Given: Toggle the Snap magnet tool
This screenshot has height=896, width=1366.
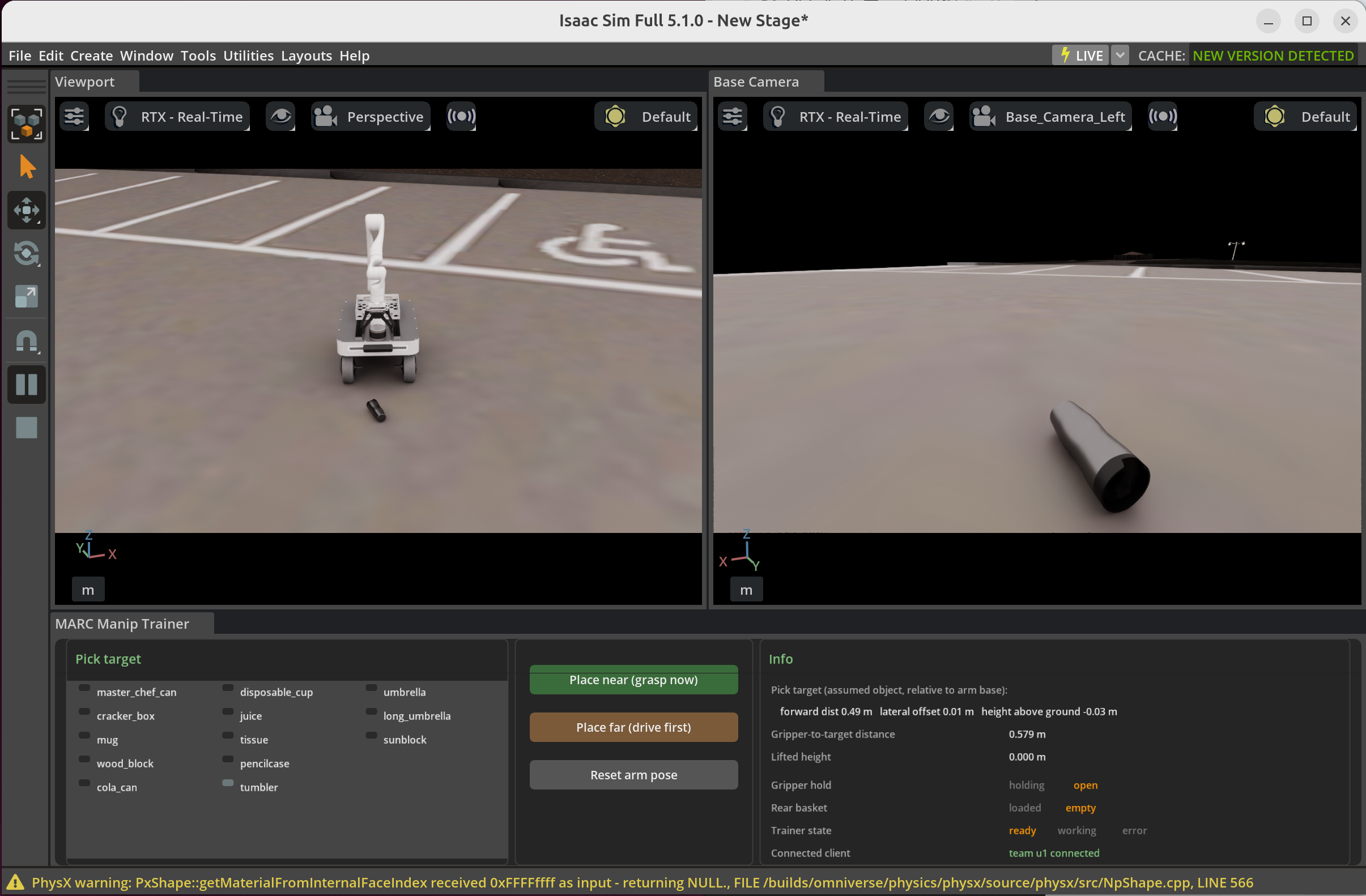Looking at the screenshot, I should [x=27, y=341].
